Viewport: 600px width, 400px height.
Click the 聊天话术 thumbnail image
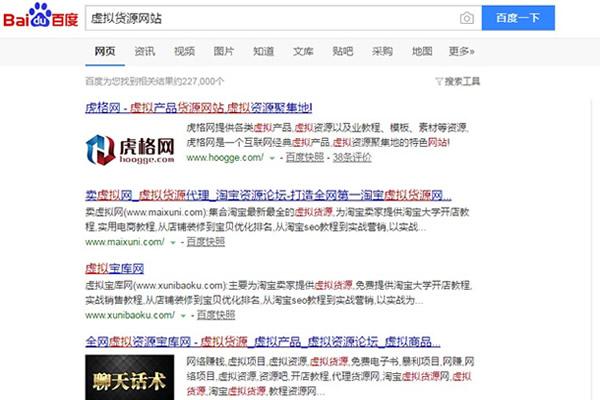129,377
